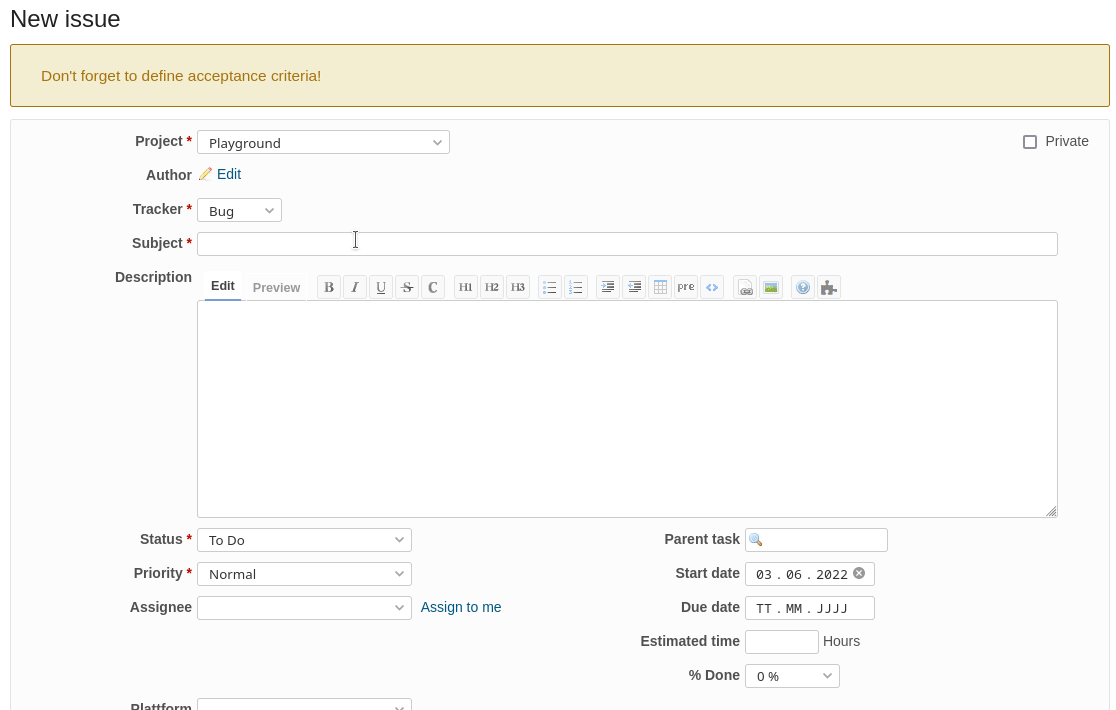
Task: Apply italic formatting to description text
Action: click(x=355, y=288)
